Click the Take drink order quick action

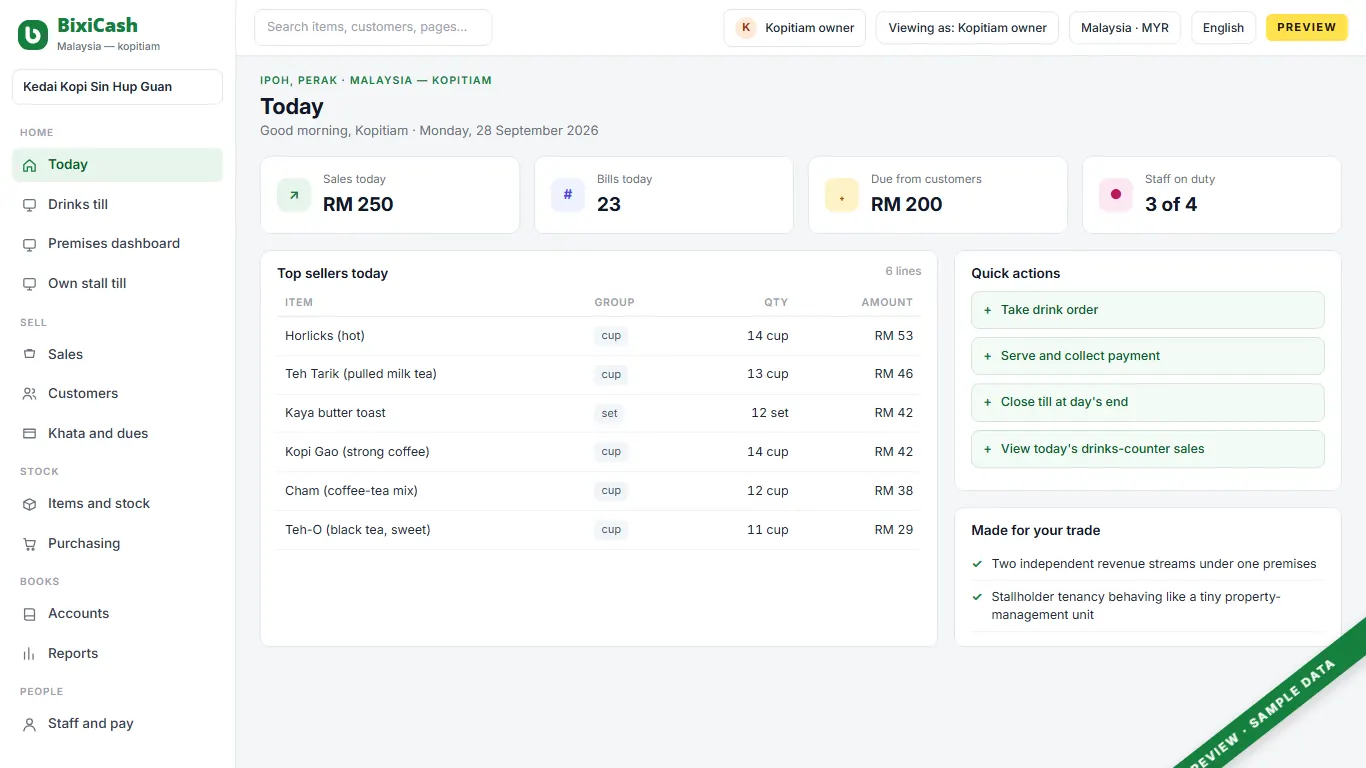[x=1148, y=310]
